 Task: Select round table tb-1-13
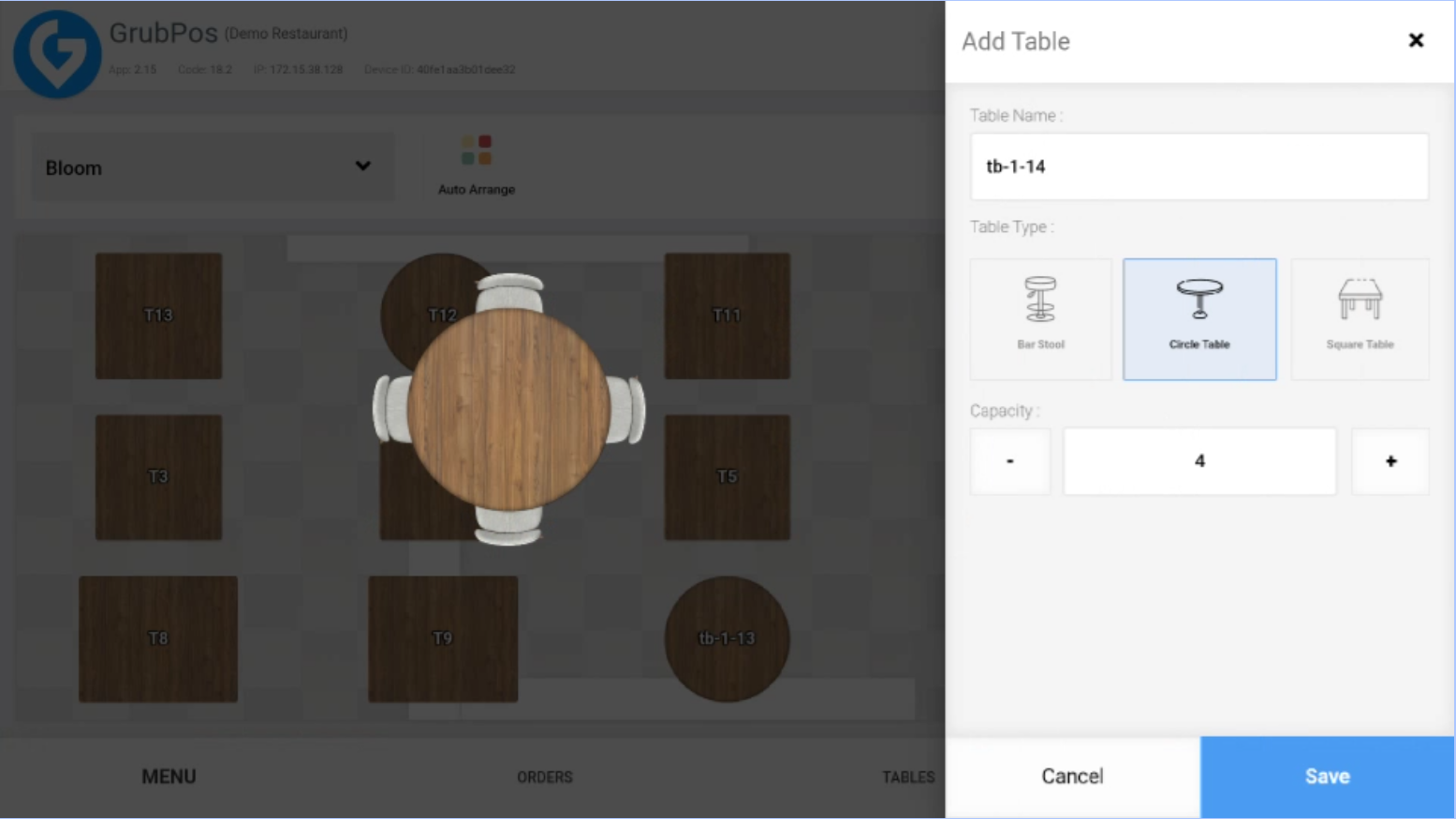click(728, 639)
